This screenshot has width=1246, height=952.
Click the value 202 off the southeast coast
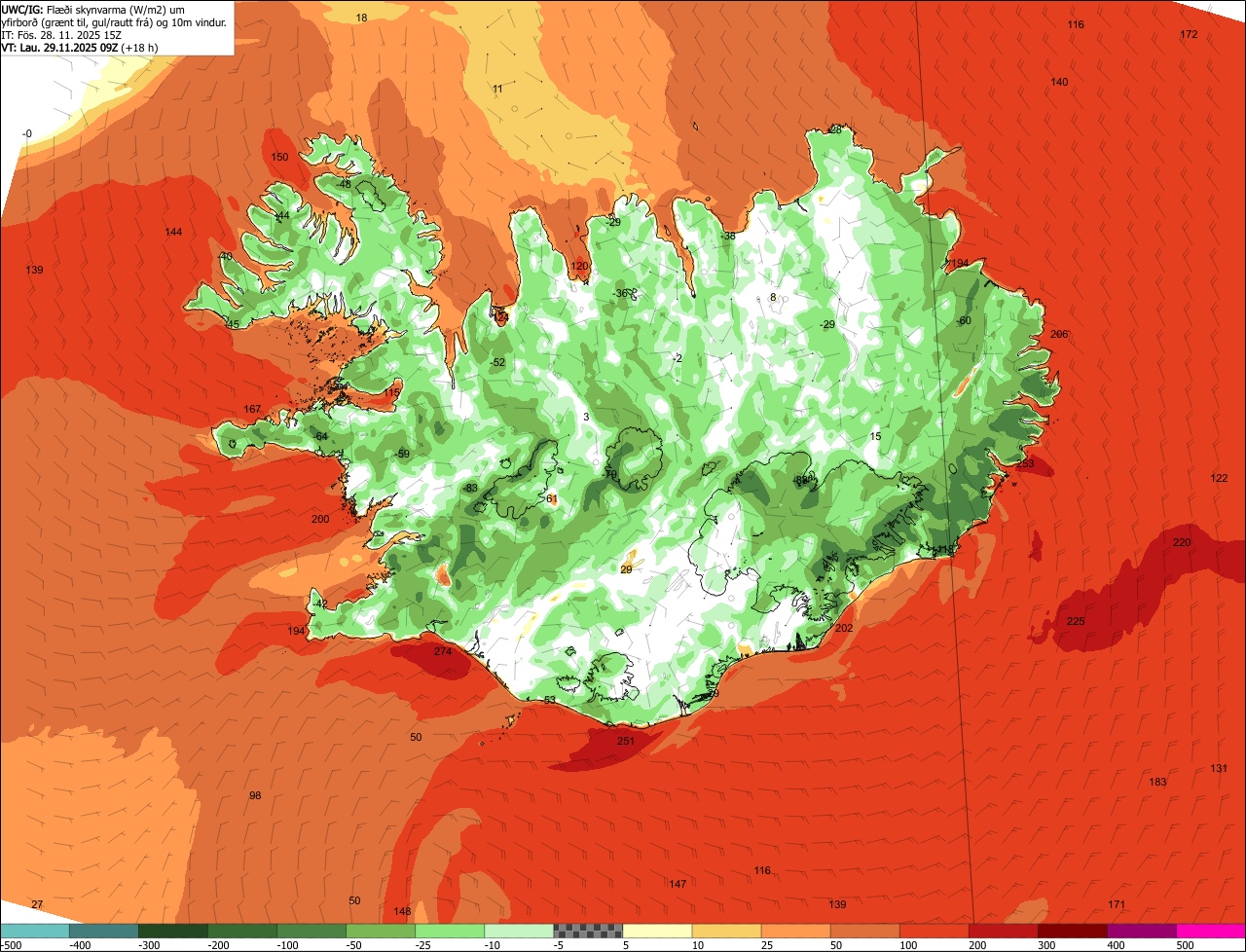pyautogui.click(x=844, y=628)
